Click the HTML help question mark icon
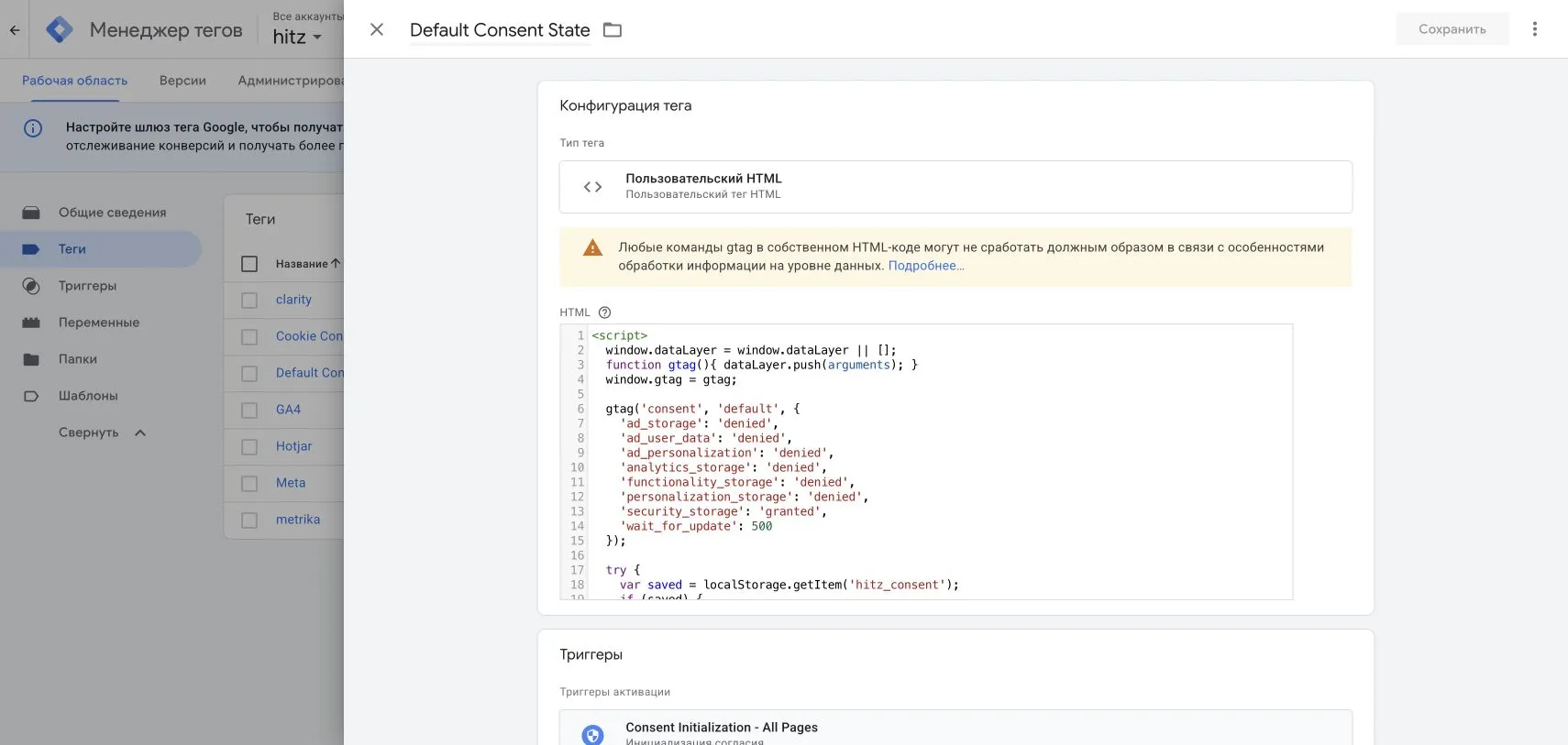This screenshot has height=745, width=1568. tap(604, 312)
